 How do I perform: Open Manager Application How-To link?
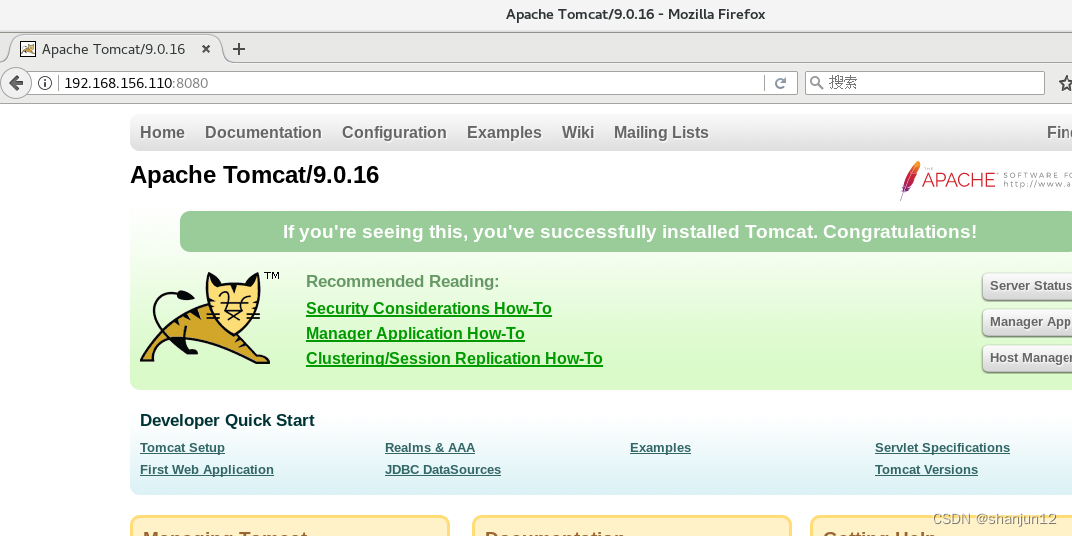pyautogui.click(x=415, y=334)
